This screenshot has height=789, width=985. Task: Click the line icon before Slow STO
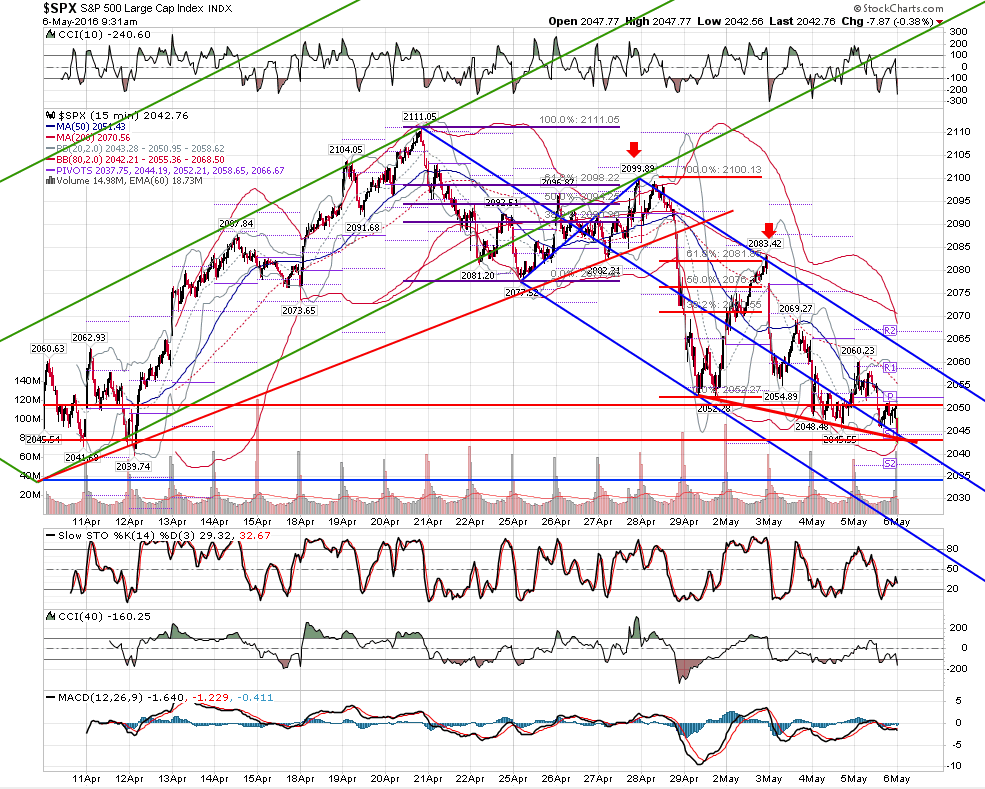coord(51,536)
